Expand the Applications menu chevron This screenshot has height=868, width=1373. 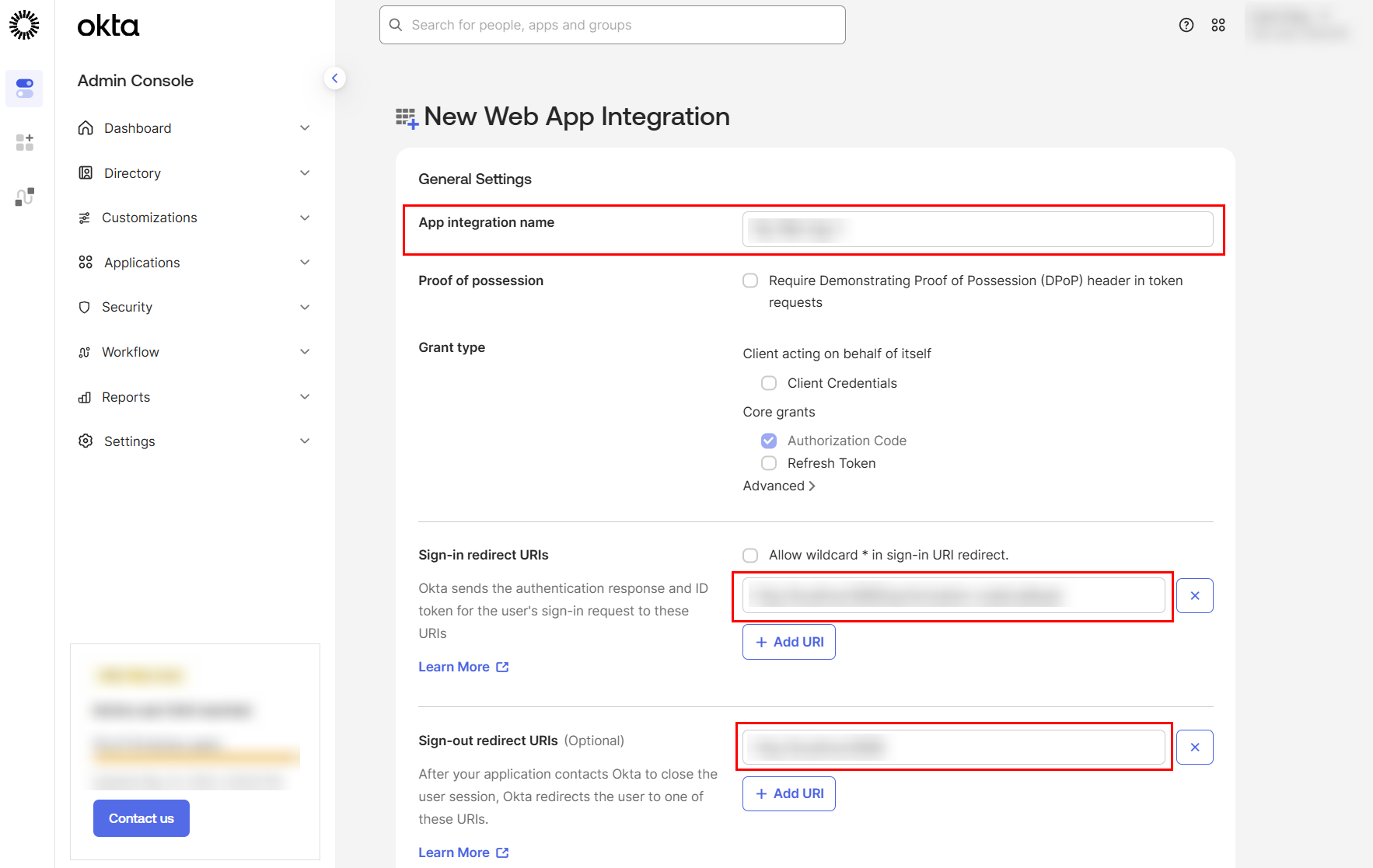pyautogui.click(x=305, y=262)
